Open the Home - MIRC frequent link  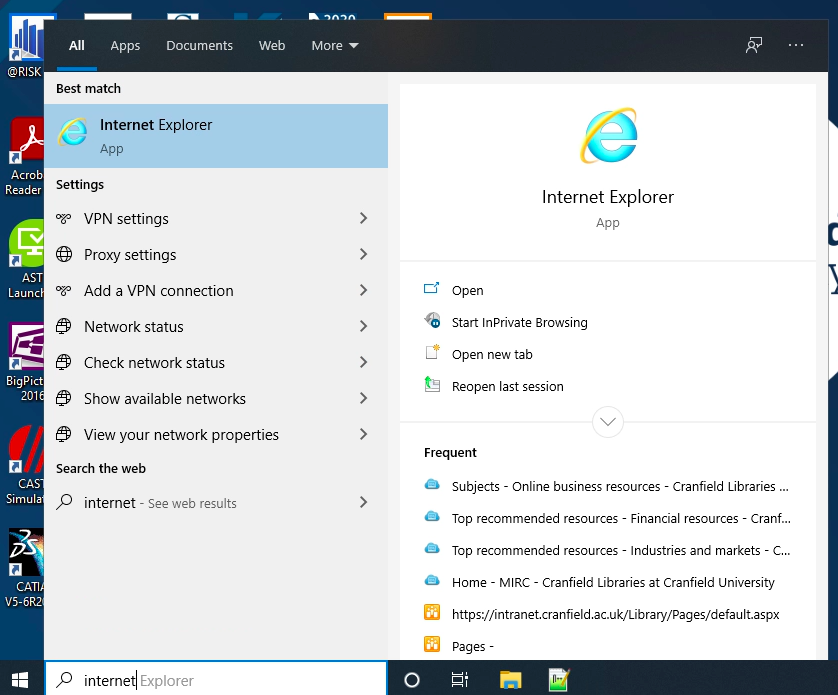[612, 583]
